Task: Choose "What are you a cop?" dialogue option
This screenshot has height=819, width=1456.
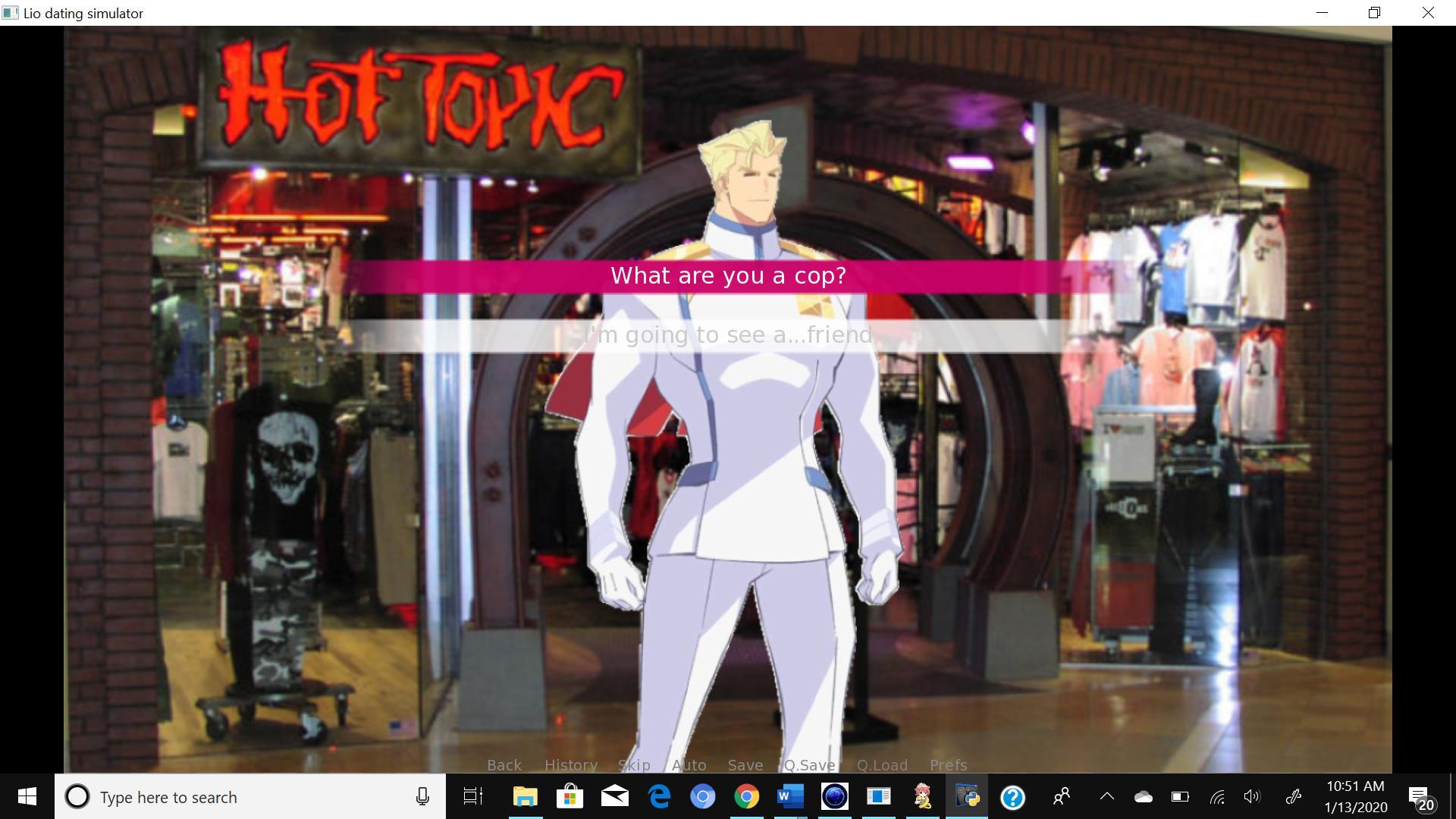Action: 728,276
